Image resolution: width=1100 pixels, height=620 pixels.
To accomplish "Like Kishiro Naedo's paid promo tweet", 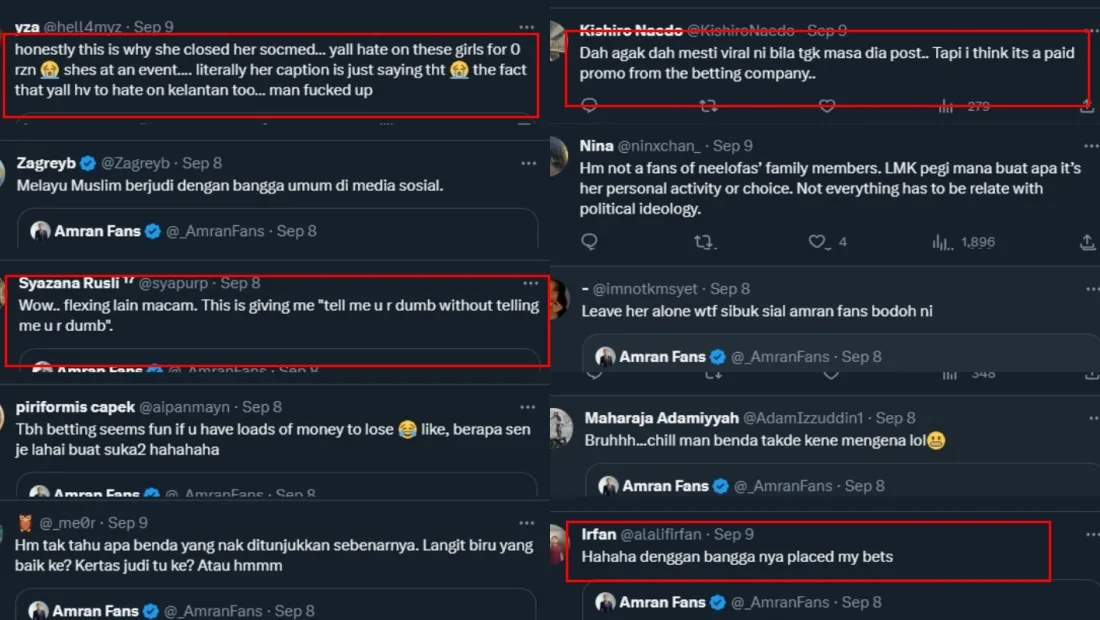I will [827, 105].
